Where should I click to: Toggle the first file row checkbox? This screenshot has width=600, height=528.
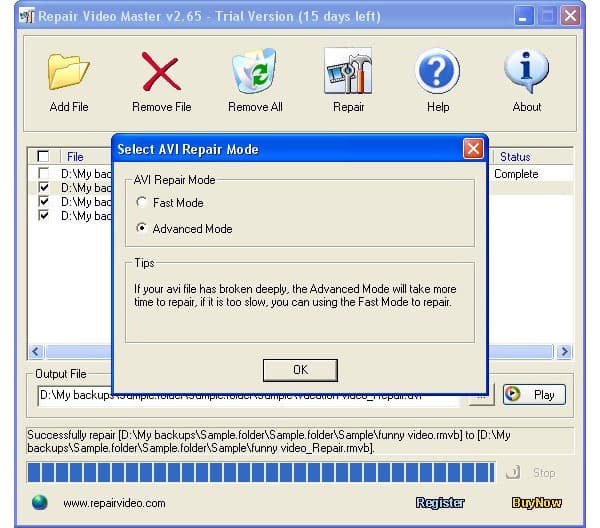coord(43,174)
